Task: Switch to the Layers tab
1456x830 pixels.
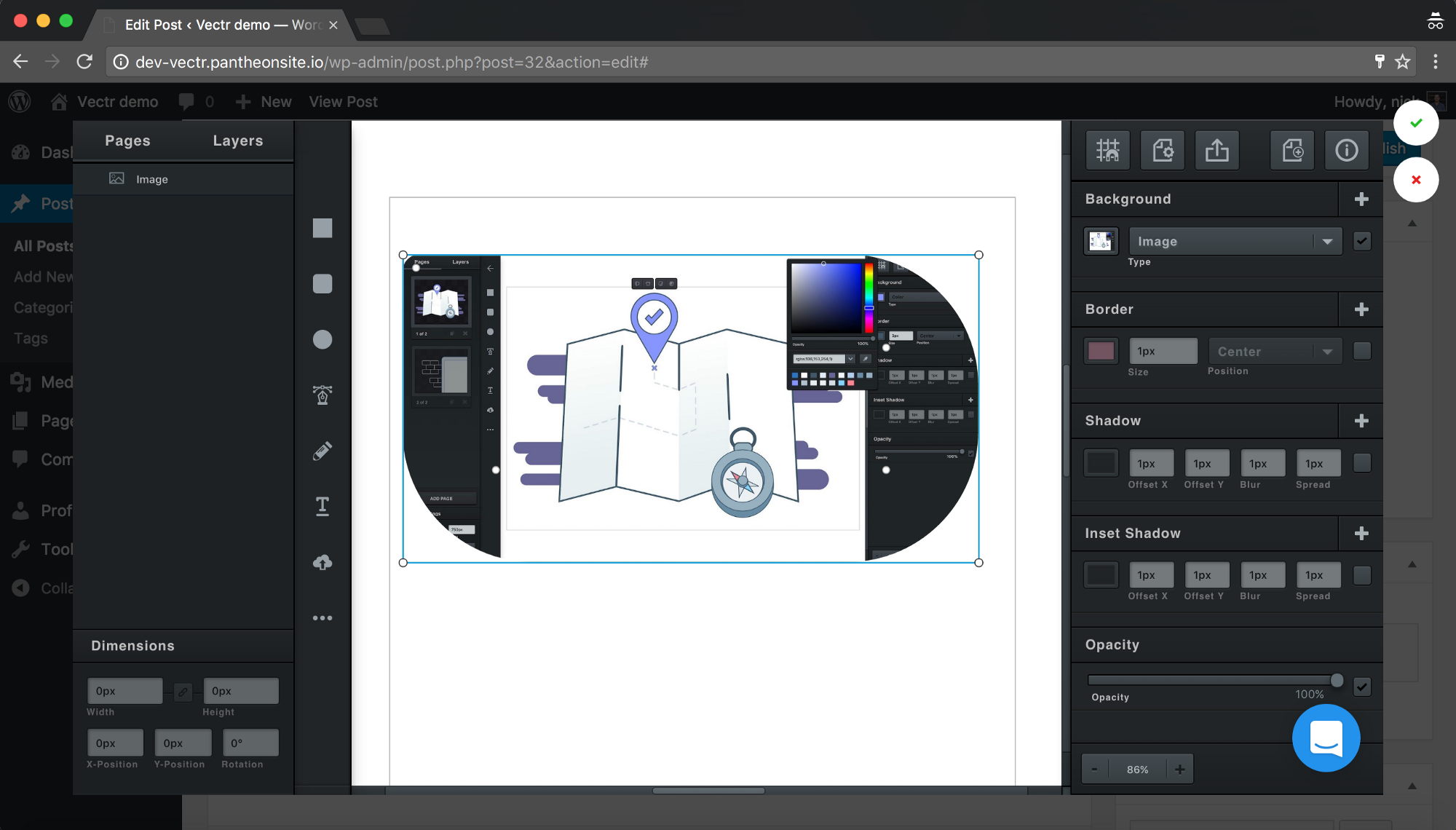Action: (237, 140)
